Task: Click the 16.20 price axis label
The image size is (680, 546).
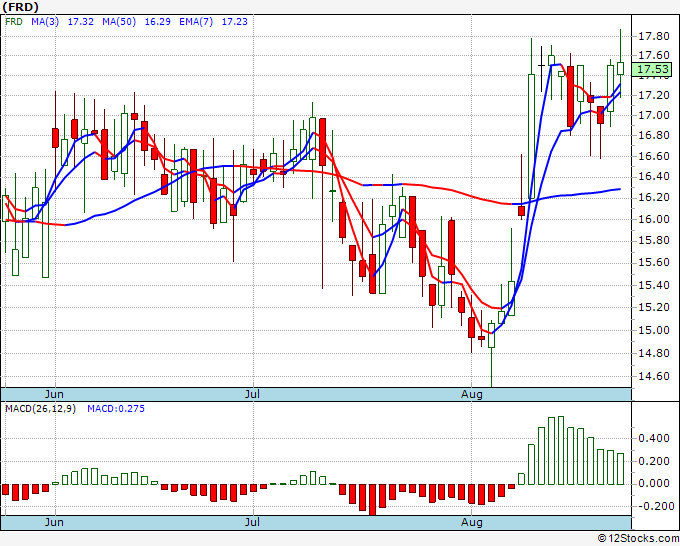Action: [x=654, y=198]
